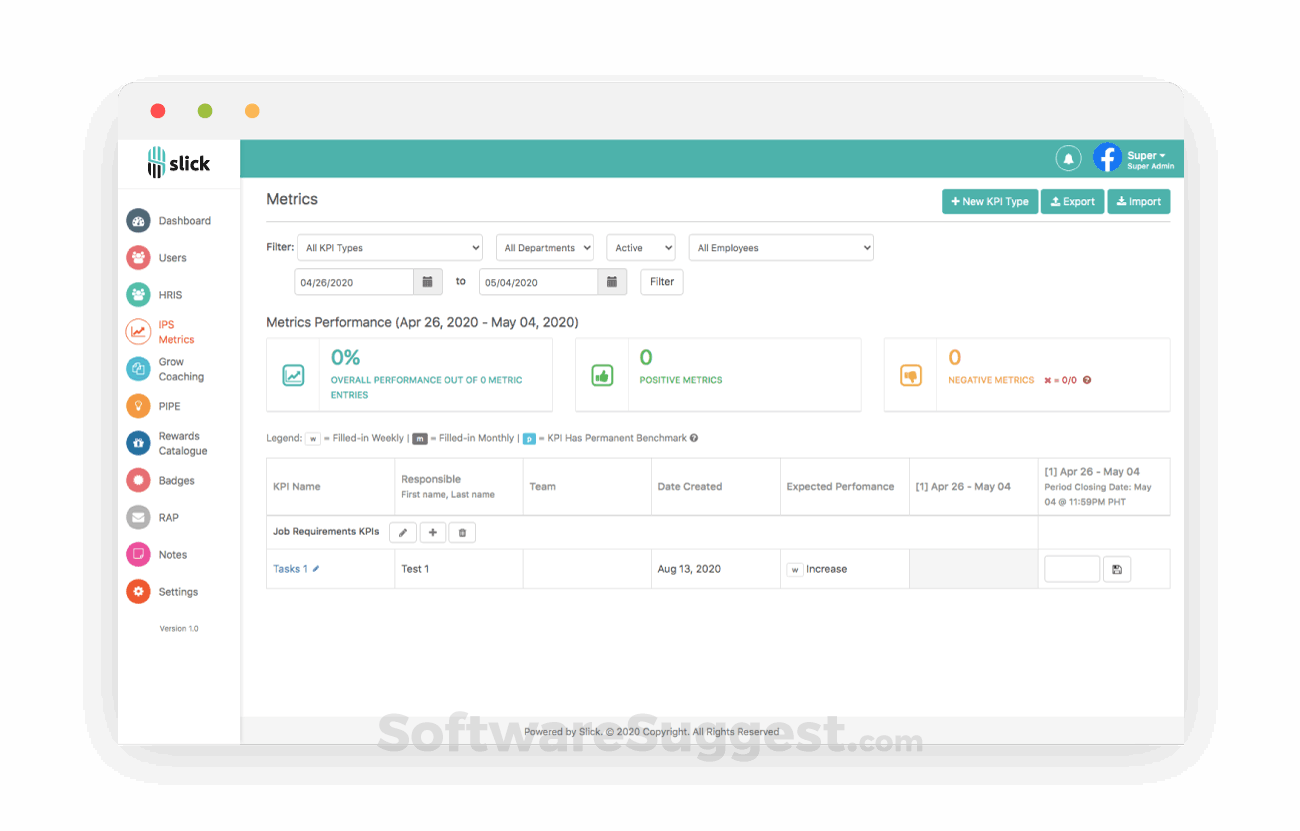Add a KPI using the plus icon
The image size is (1300, 831).
coord(432,532)
